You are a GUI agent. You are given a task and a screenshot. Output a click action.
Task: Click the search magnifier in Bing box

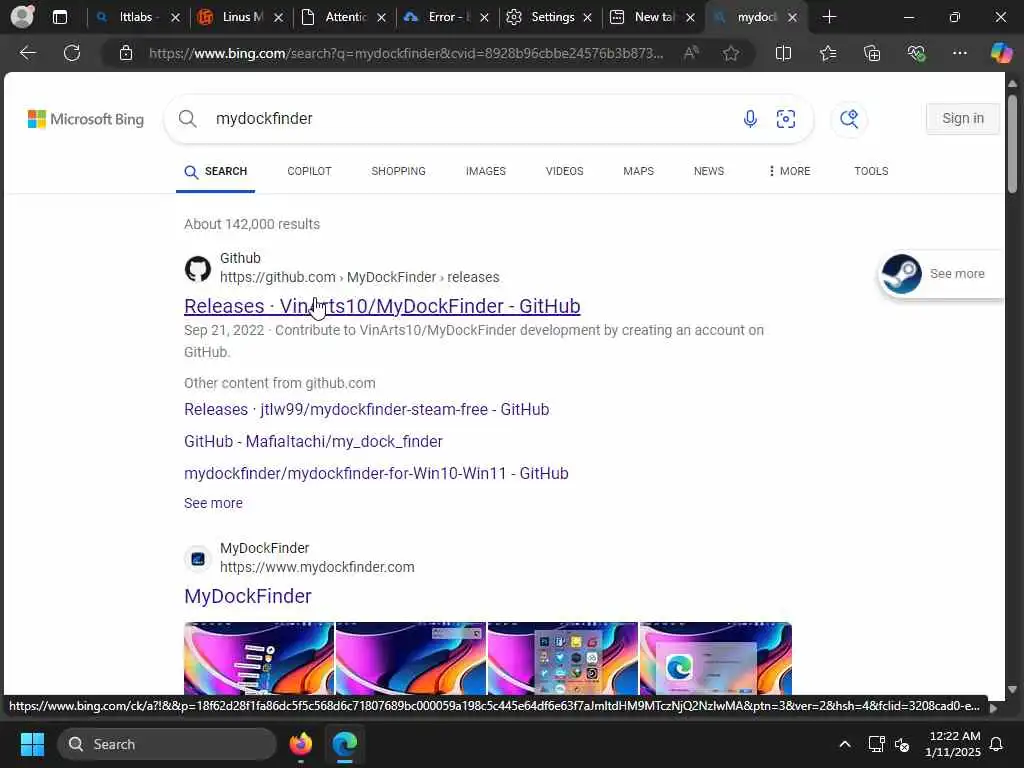pyautogui.click(x=187, y=119)
